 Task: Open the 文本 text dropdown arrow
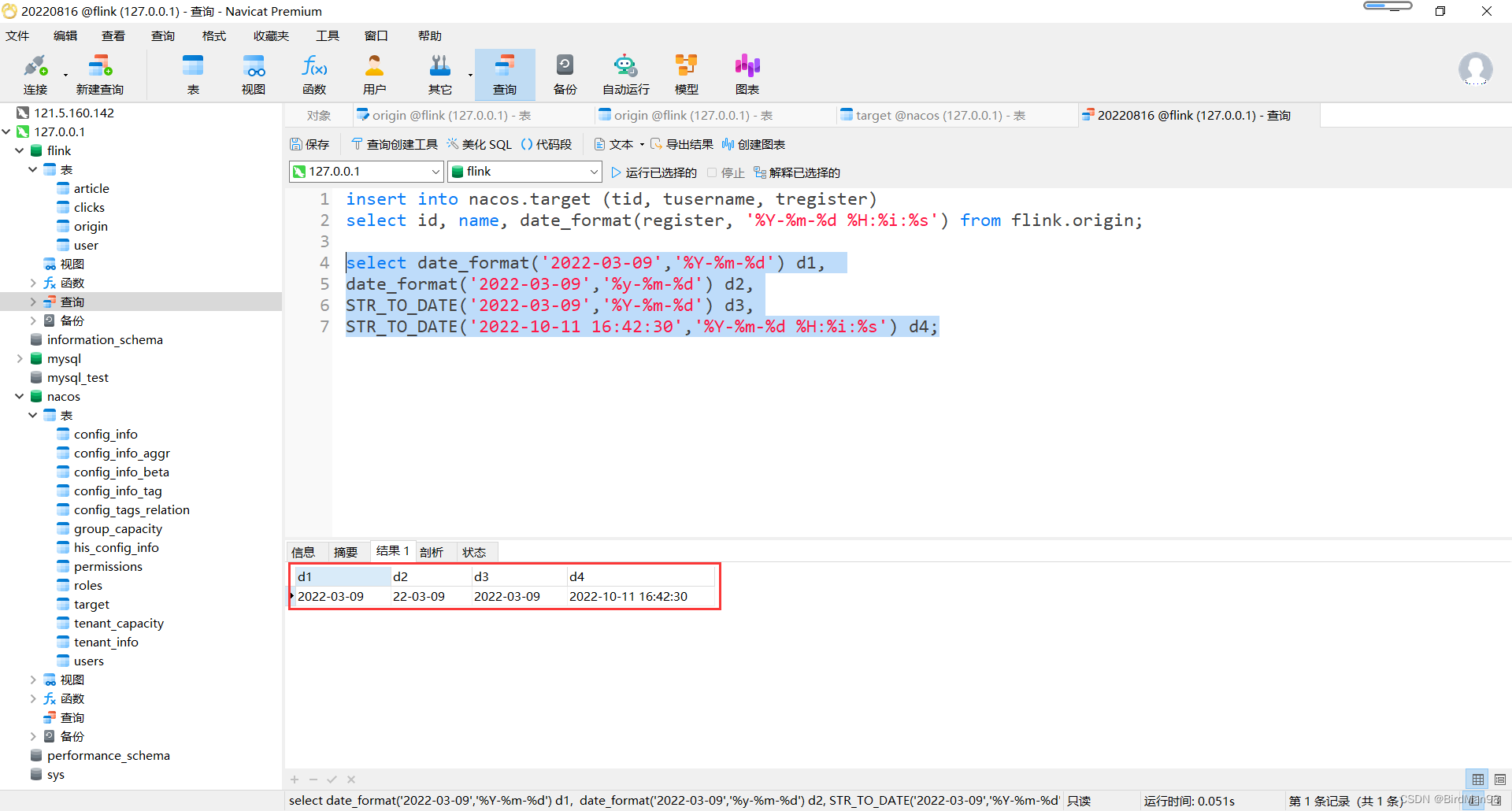pos(642,145)
